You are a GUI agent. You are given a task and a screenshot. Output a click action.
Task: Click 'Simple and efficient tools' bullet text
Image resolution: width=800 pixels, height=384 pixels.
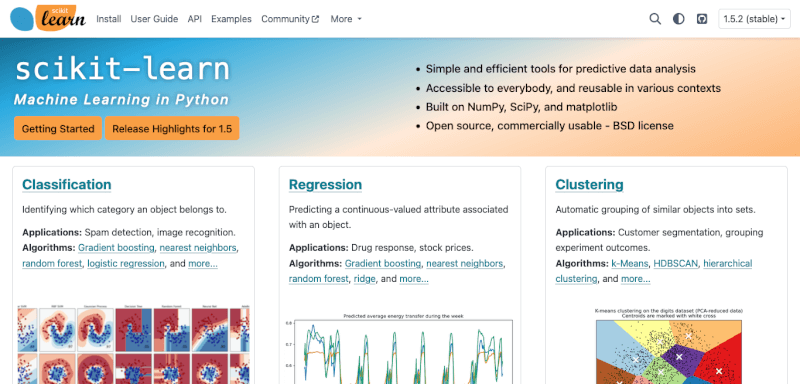[561, 69]
